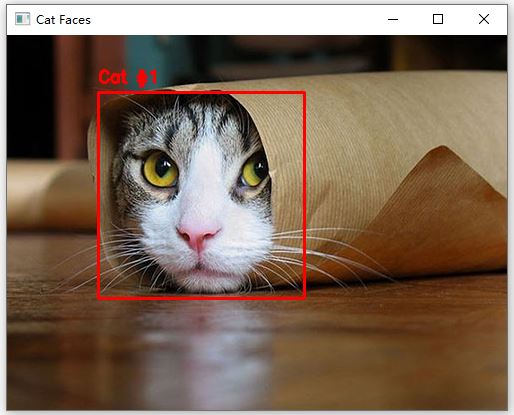Click the Cat Faces title text
Image resolution: width=514 pixels, height=415 pixels.
[63, 20]
